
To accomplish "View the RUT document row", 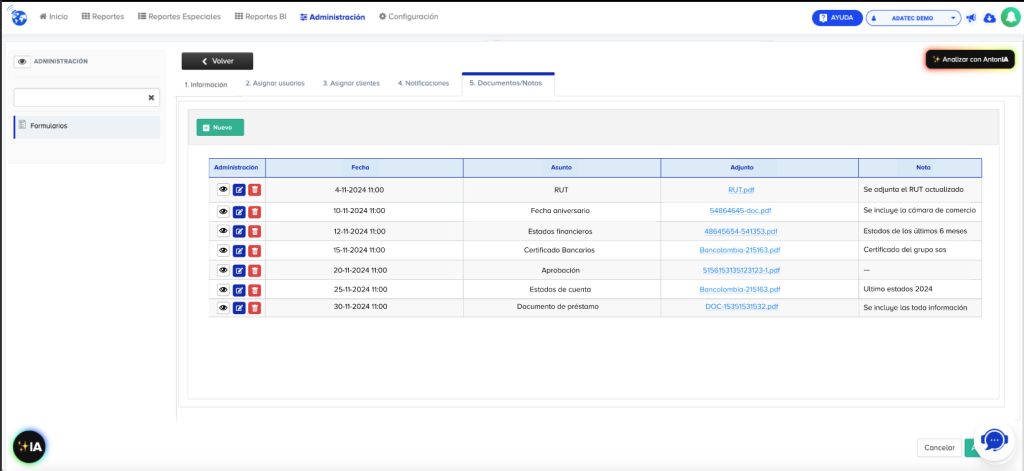I will (223, 189).
